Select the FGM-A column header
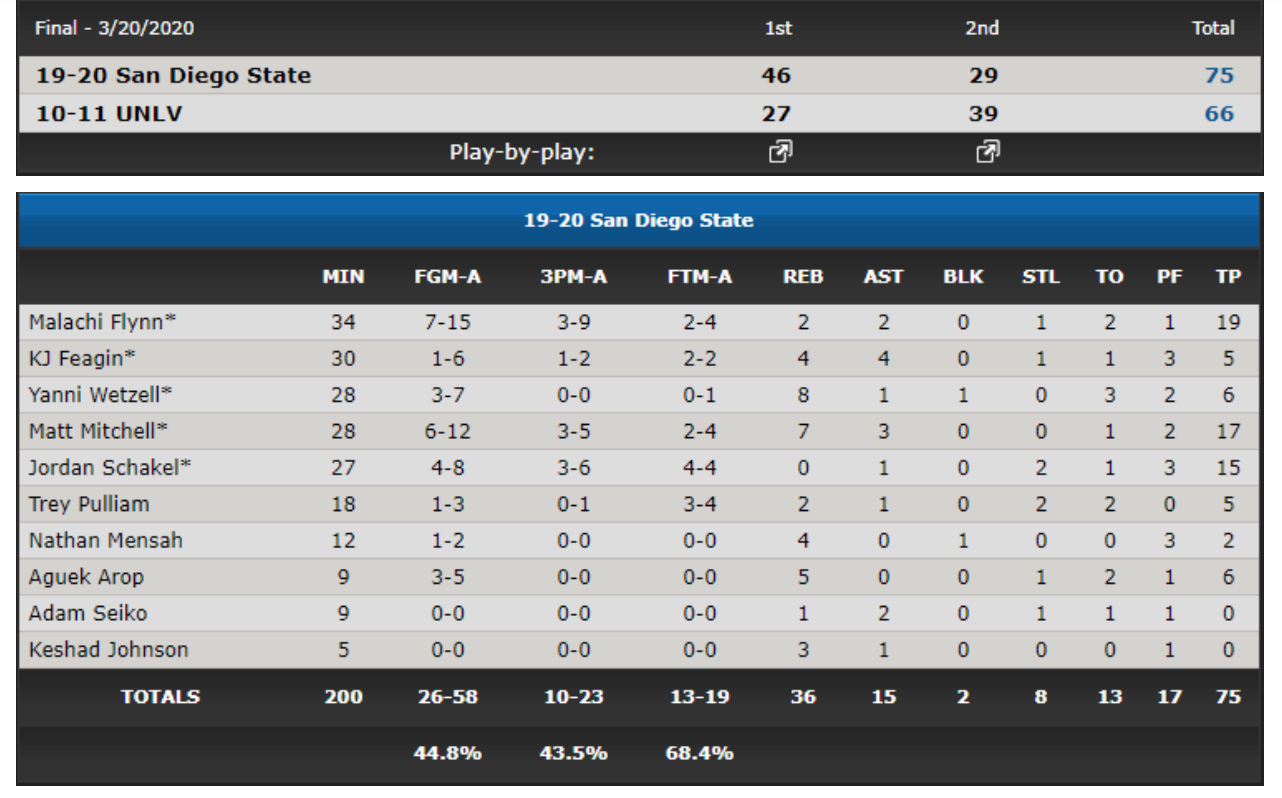Screen dimensions: 1282x798 (x=448, y=278)
